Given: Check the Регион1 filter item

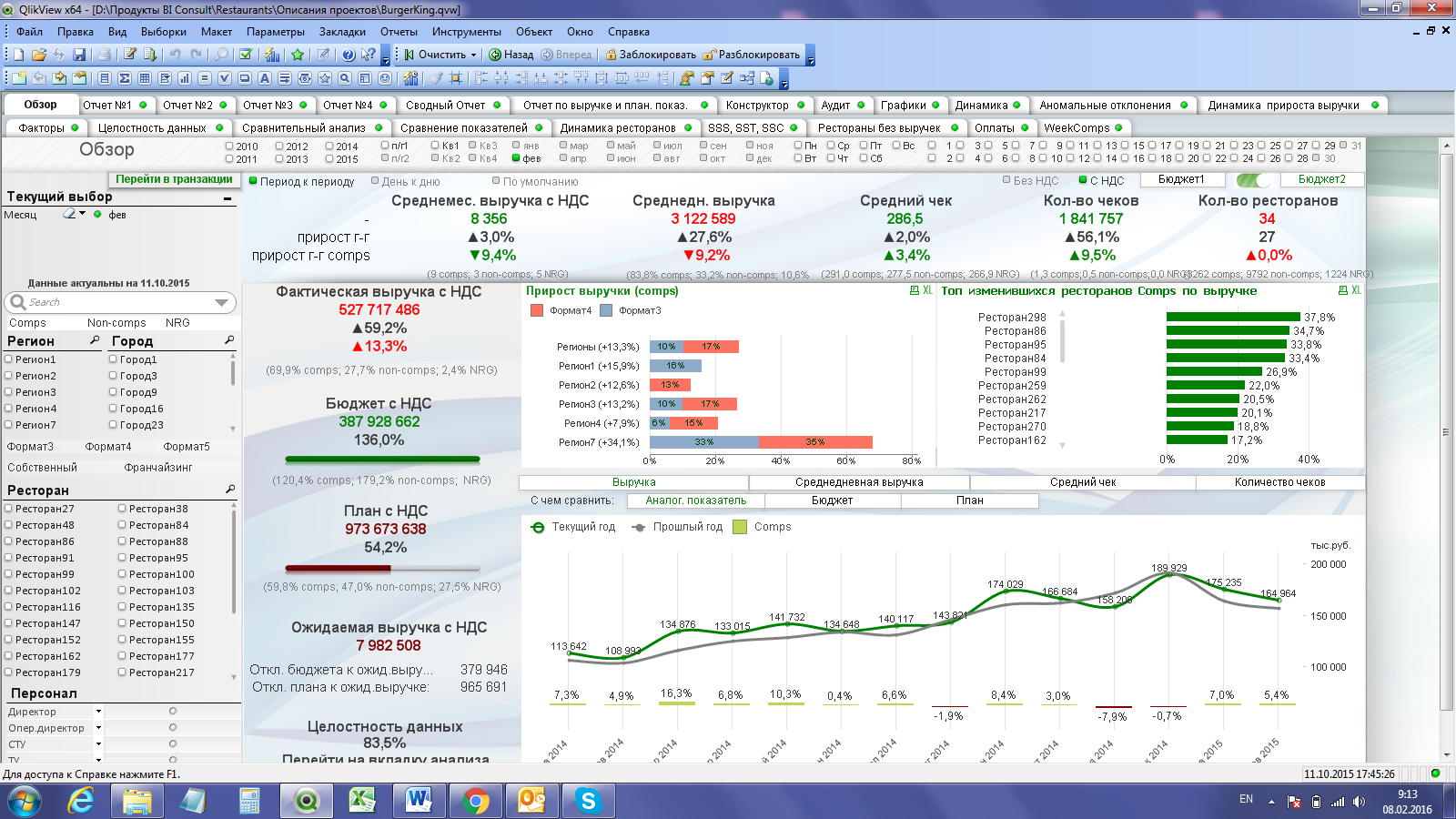Looking at the screenshot, I should [9, 359].
